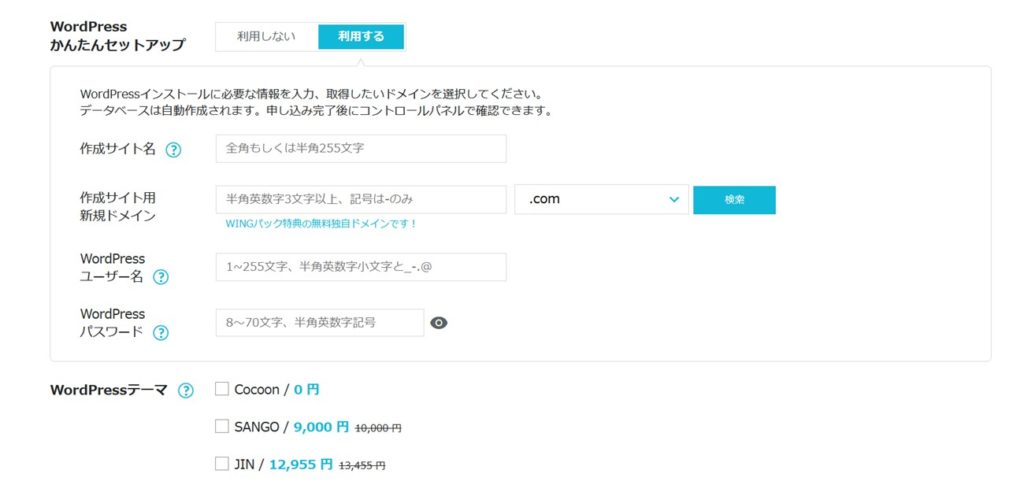
Task: Click the WordPress password input field
Action: pyautogui.click(x=319, y=323)
